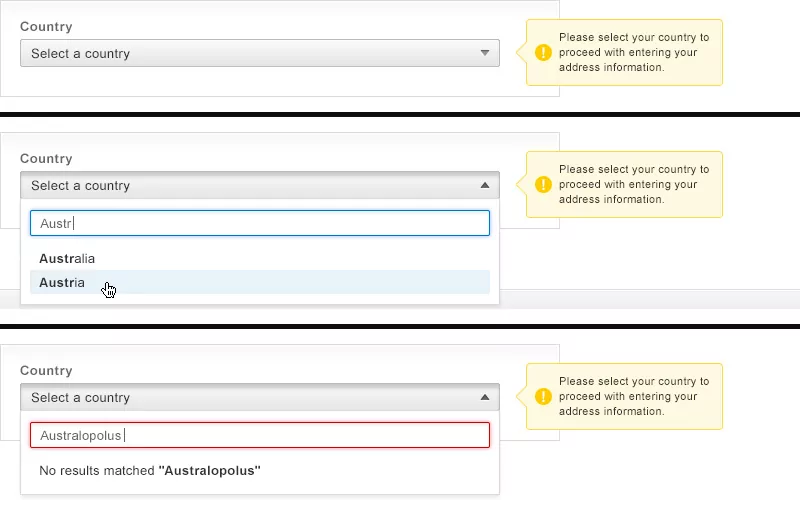Click yellow tooltip beside the no-results dropdown
Screen dimensions: 800x505
(635, 397)
